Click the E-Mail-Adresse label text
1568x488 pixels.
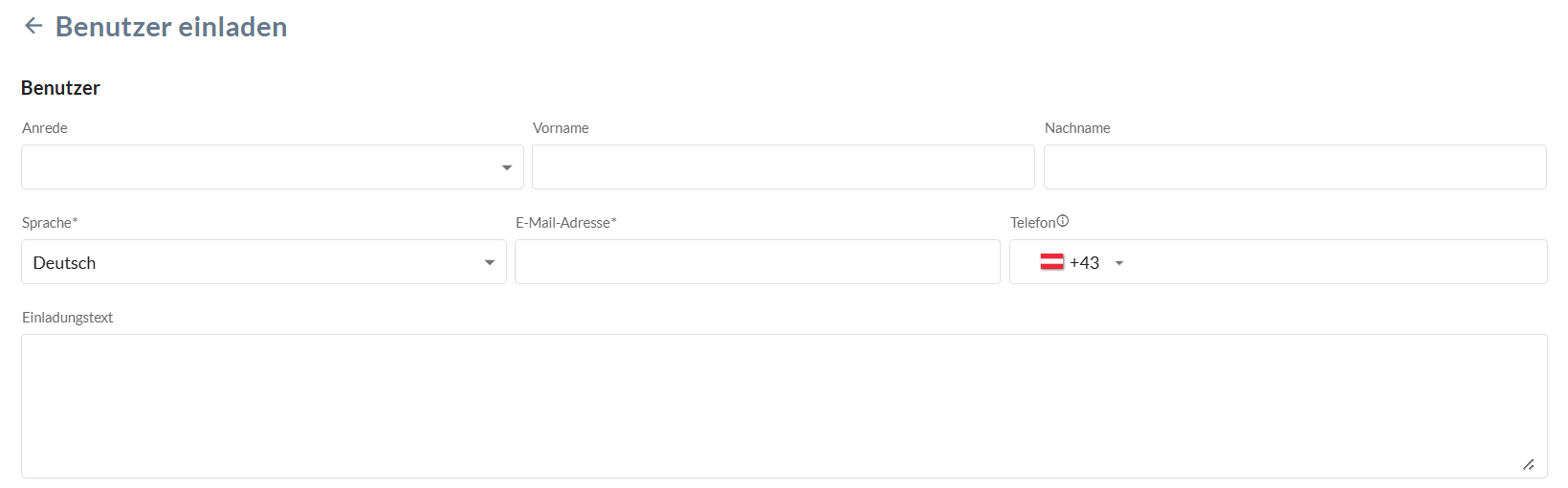pos(565,223)
